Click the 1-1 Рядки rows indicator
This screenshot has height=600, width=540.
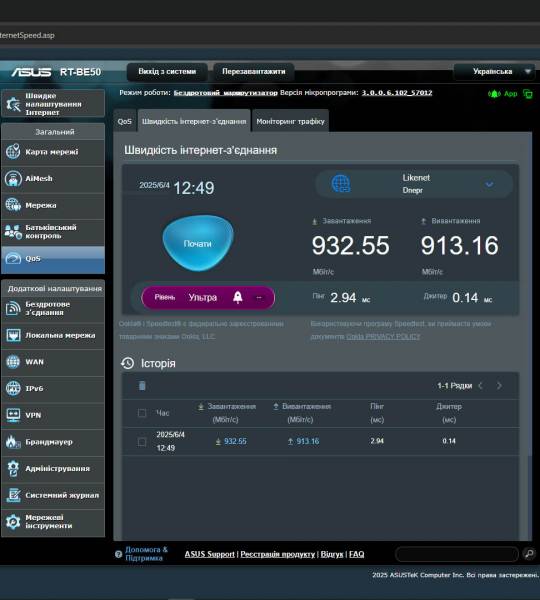pyautogui.click(x=455, y=386)
